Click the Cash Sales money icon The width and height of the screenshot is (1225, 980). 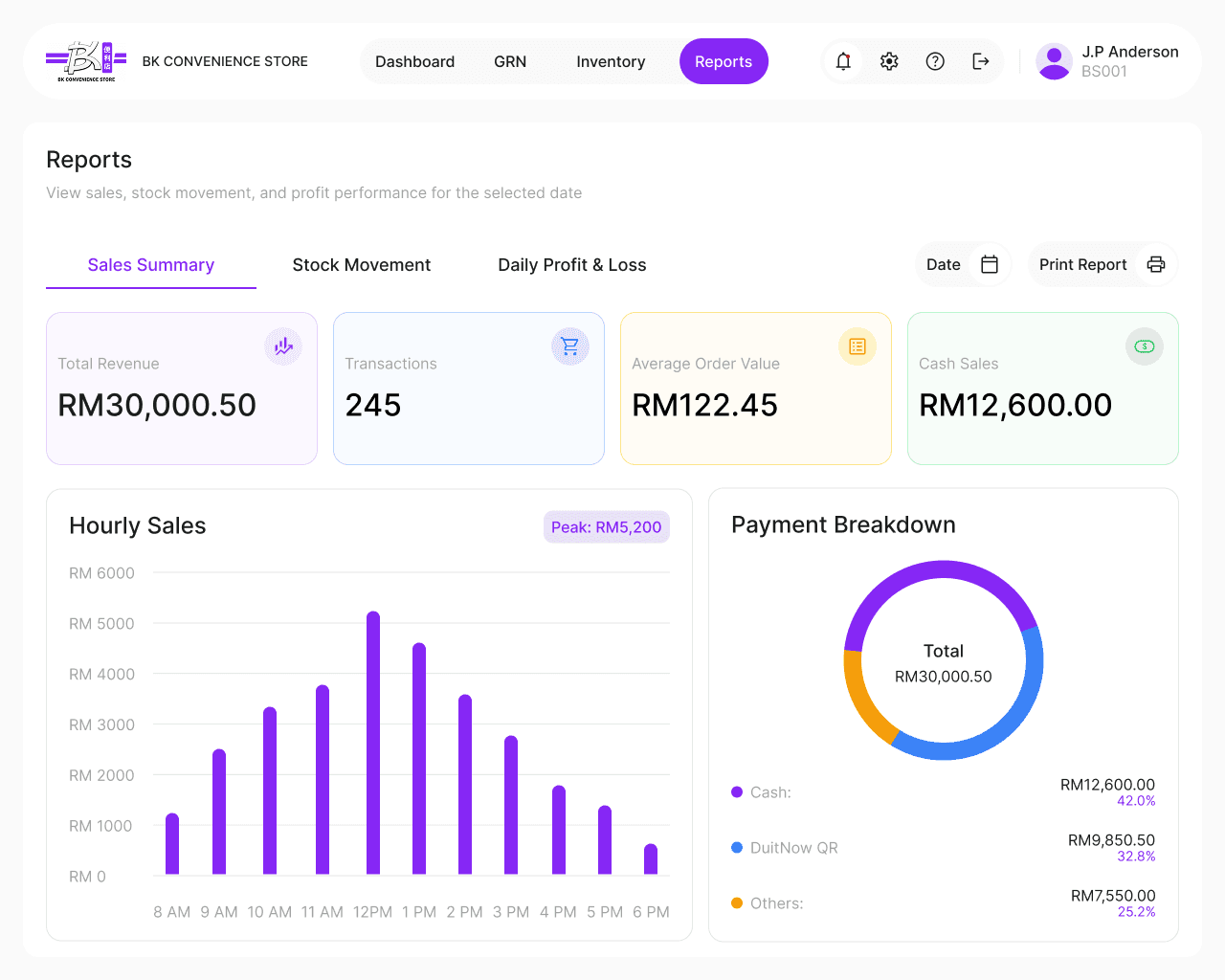[x=1145, y=346]
